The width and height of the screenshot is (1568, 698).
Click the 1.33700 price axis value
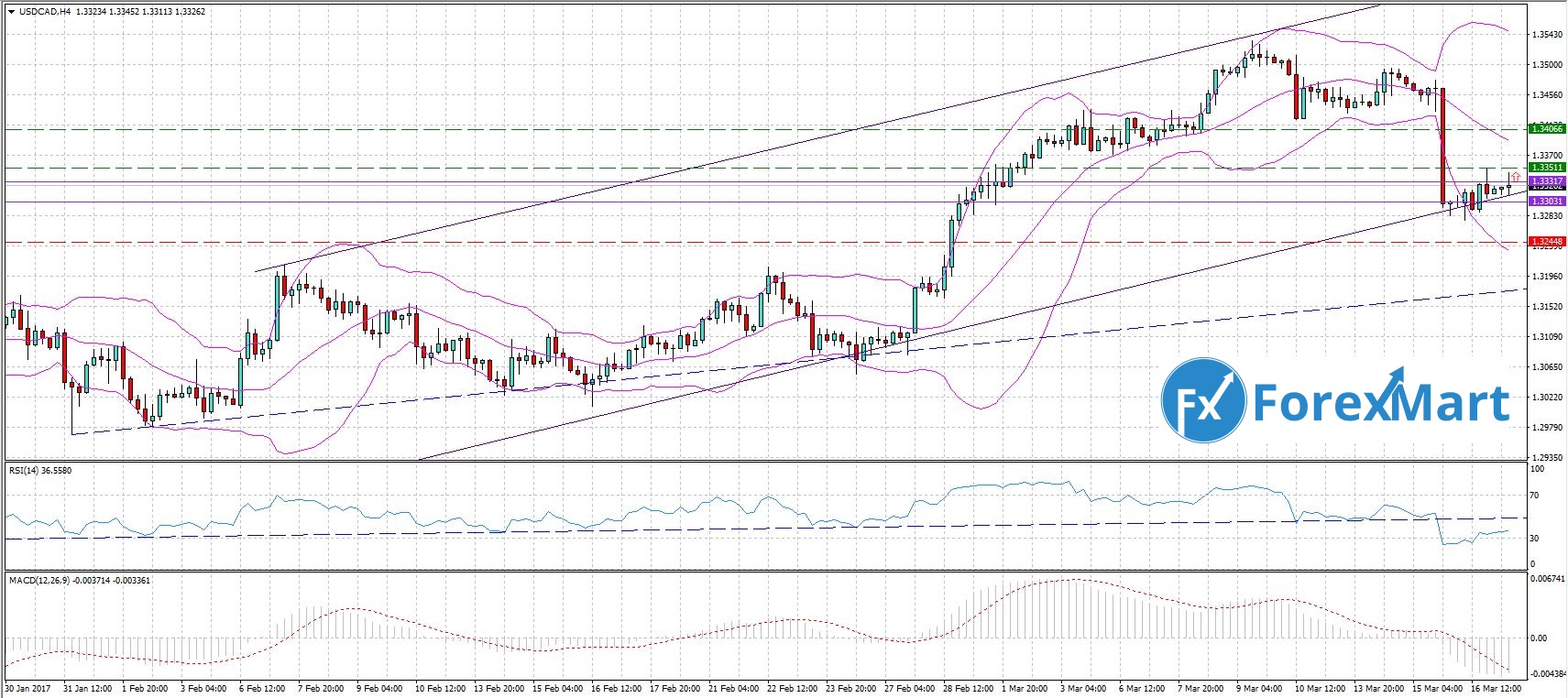point(1547,156)
